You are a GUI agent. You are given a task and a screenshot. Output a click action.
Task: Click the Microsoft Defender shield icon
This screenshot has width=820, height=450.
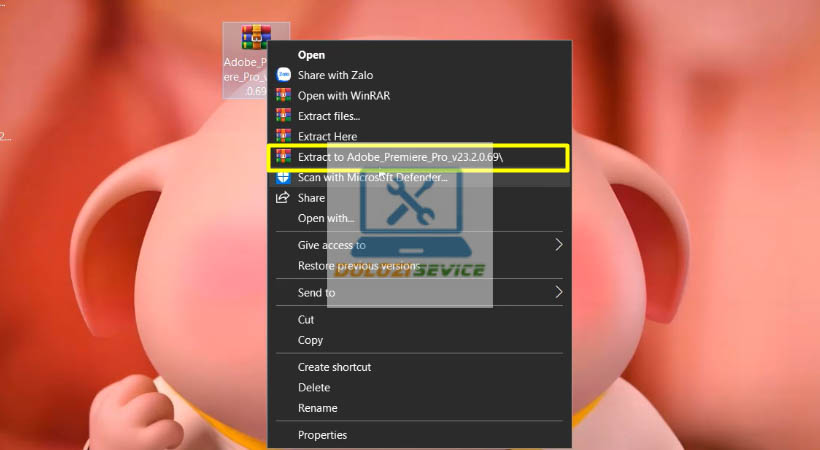click(x=283, y=178)
